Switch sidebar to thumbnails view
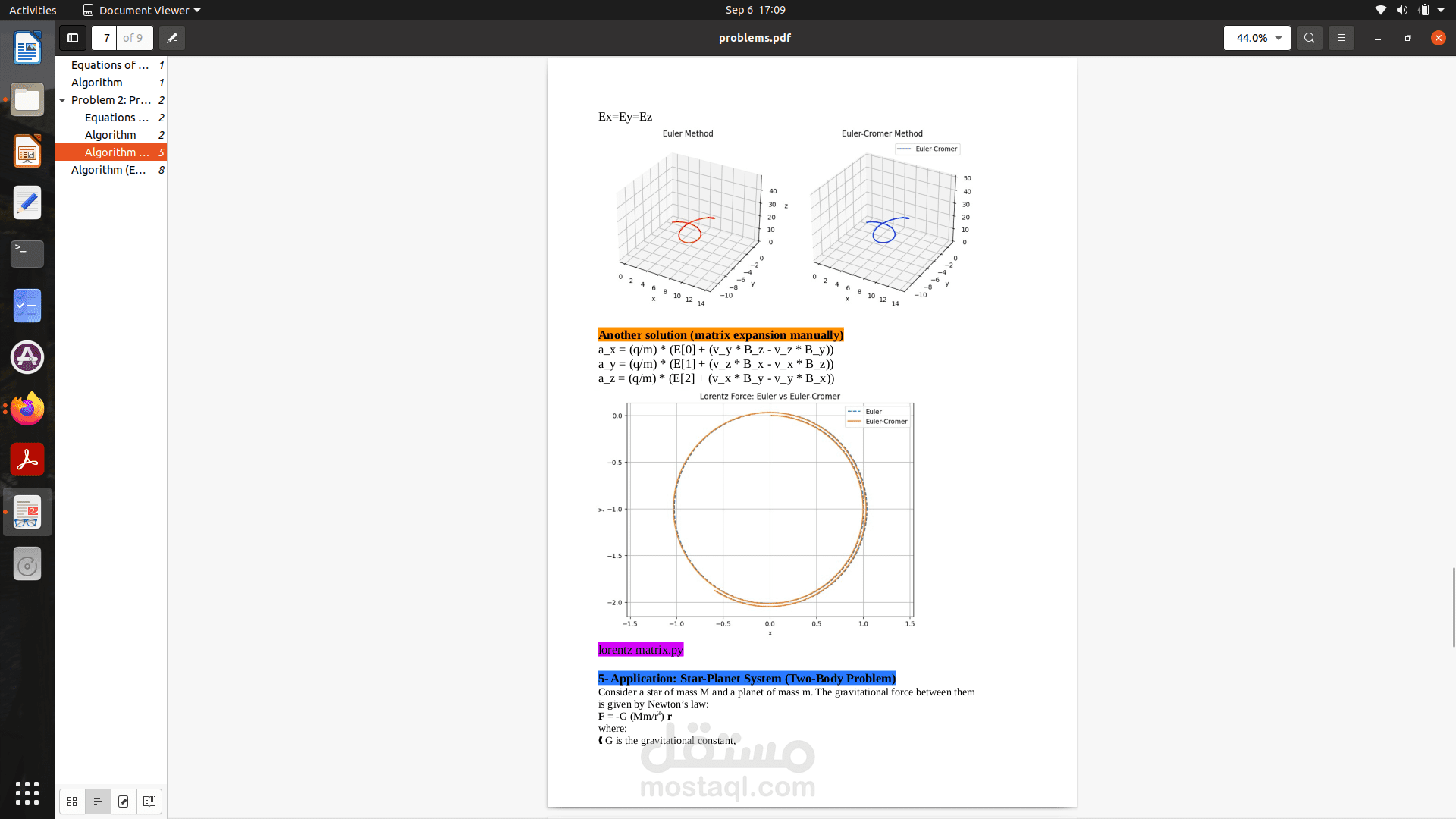 point(72,802)
